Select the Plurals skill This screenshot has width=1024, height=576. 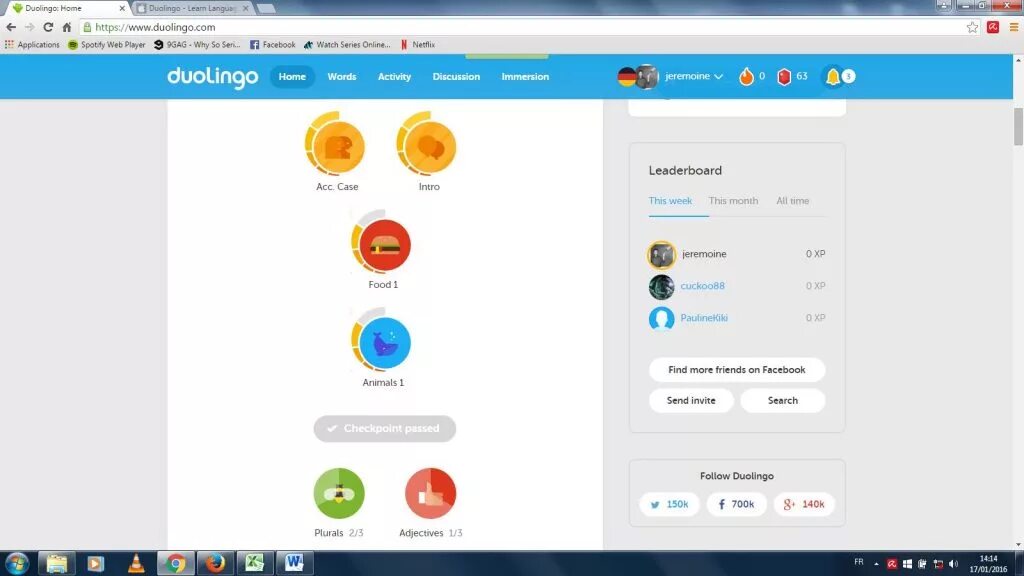[339, 494]
